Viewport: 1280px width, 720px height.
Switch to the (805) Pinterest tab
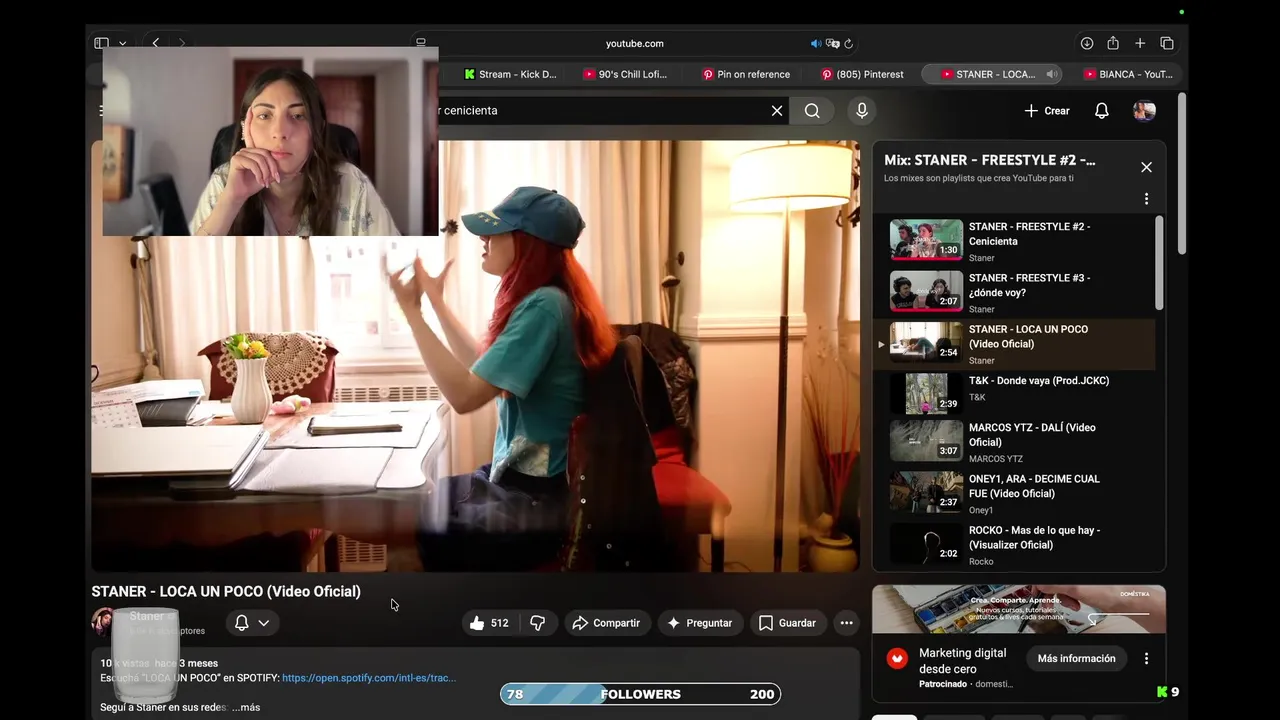(862, 74)
